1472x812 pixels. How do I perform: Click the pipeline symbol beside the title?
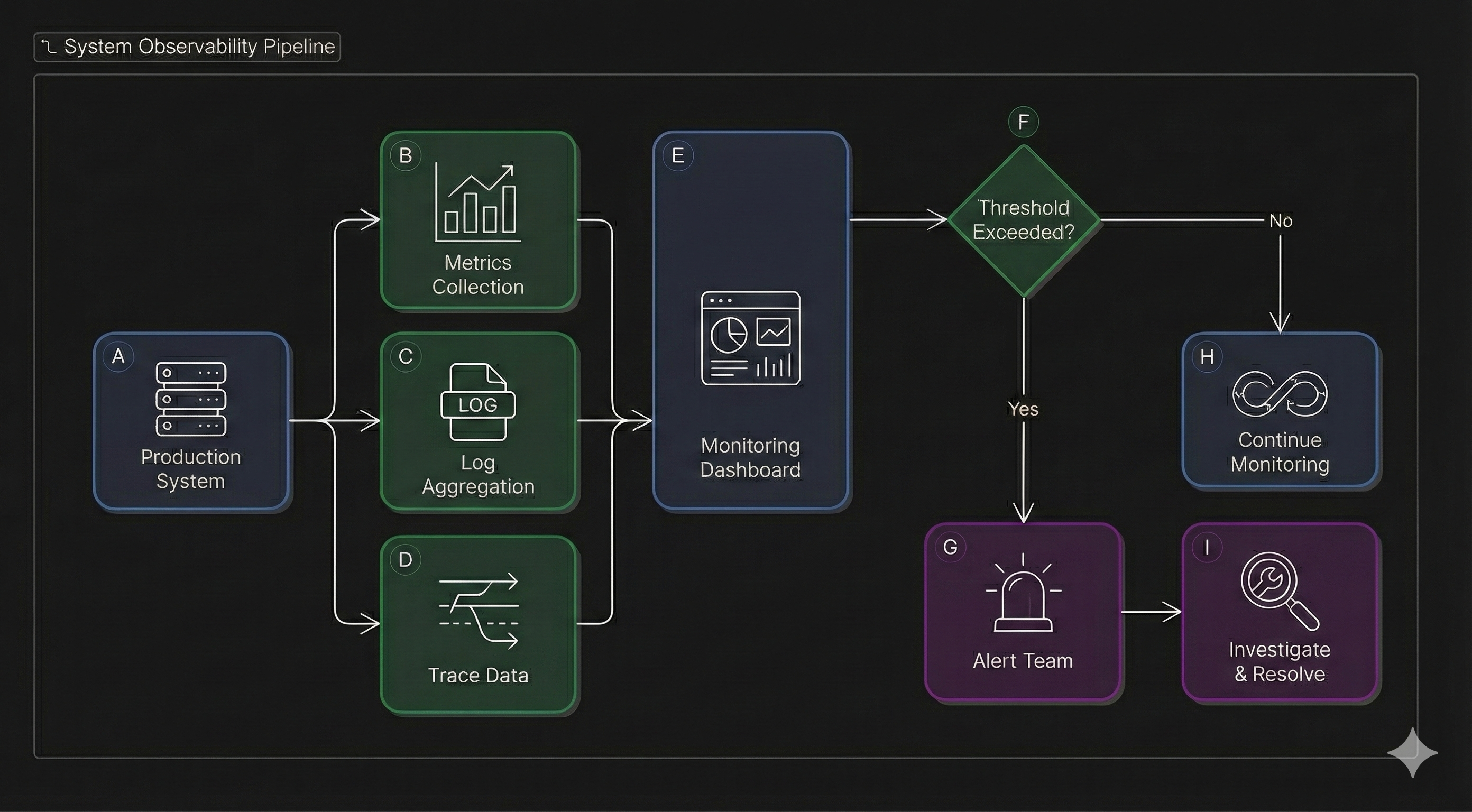coord(49,45)
